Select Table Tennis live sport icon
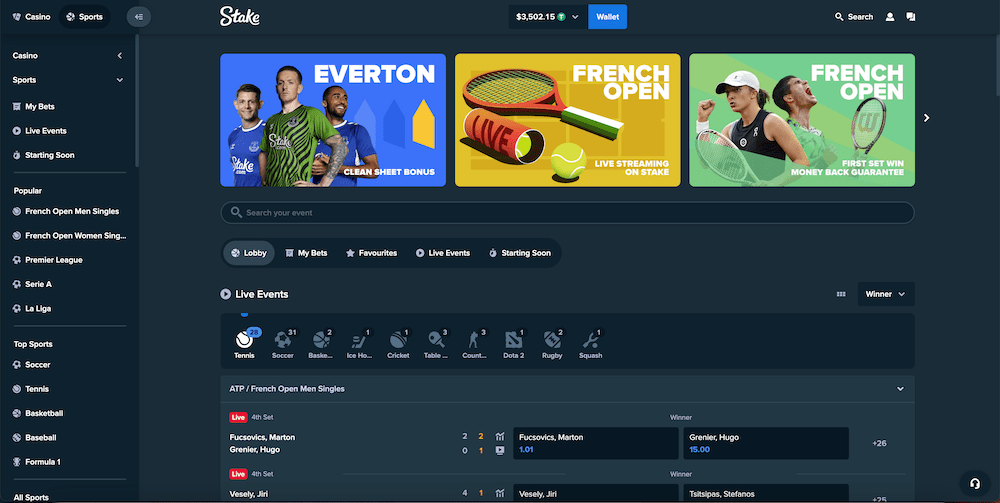The height and width of the screenshot is (503, 1000). click(x=436, y=344)
